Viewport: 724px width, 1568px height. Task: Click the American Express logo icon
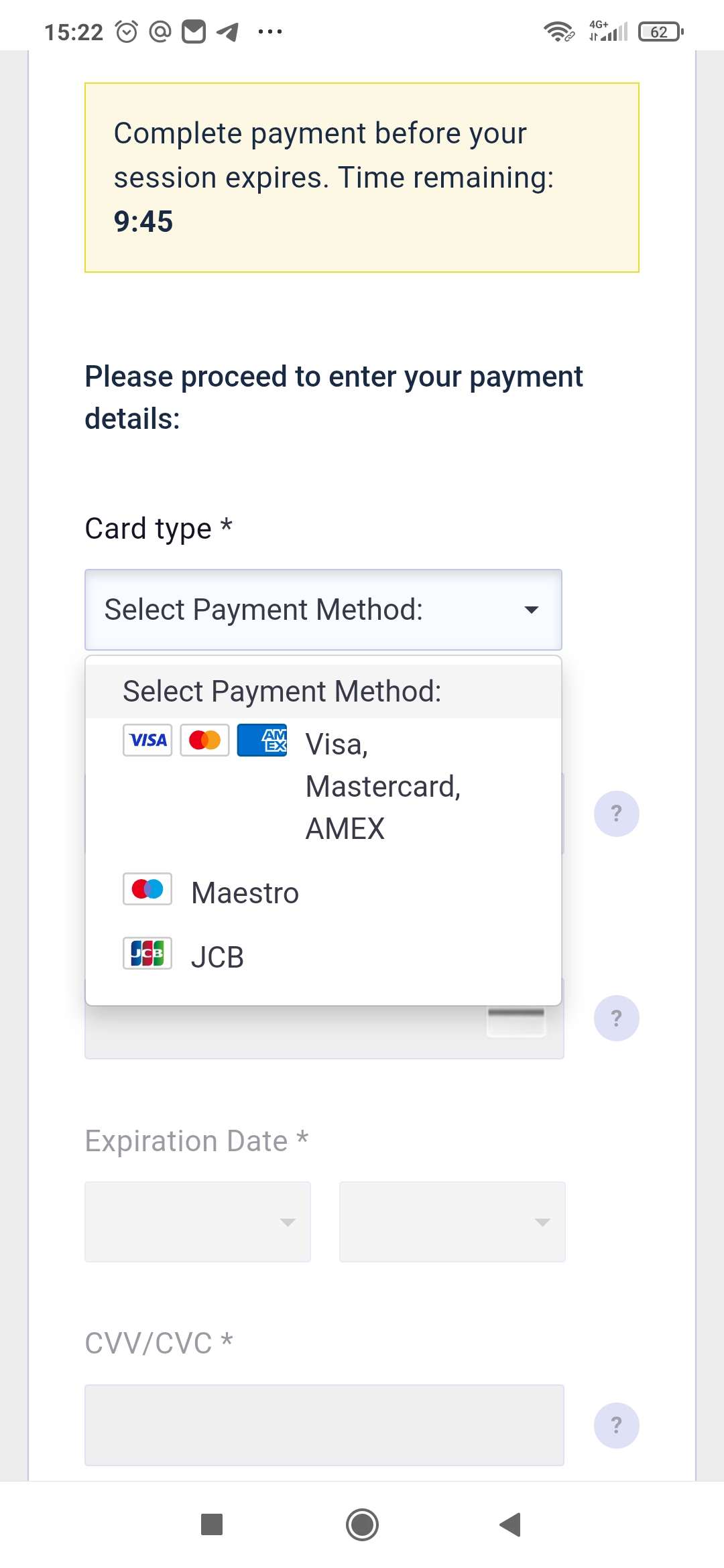click(262, 740)
